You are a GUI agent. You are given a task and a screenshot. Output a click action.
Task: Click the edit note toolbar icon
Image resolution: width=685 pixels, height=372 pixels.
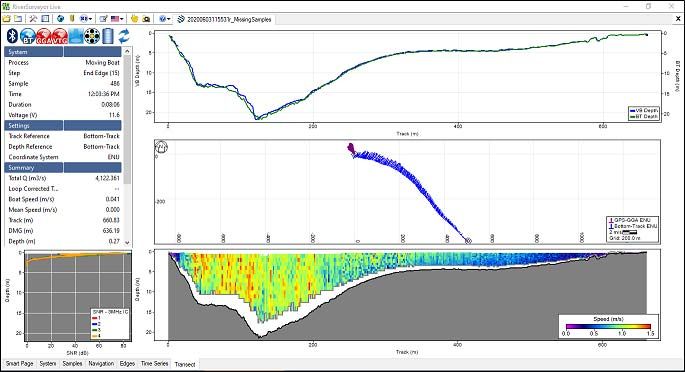(104, 19)
